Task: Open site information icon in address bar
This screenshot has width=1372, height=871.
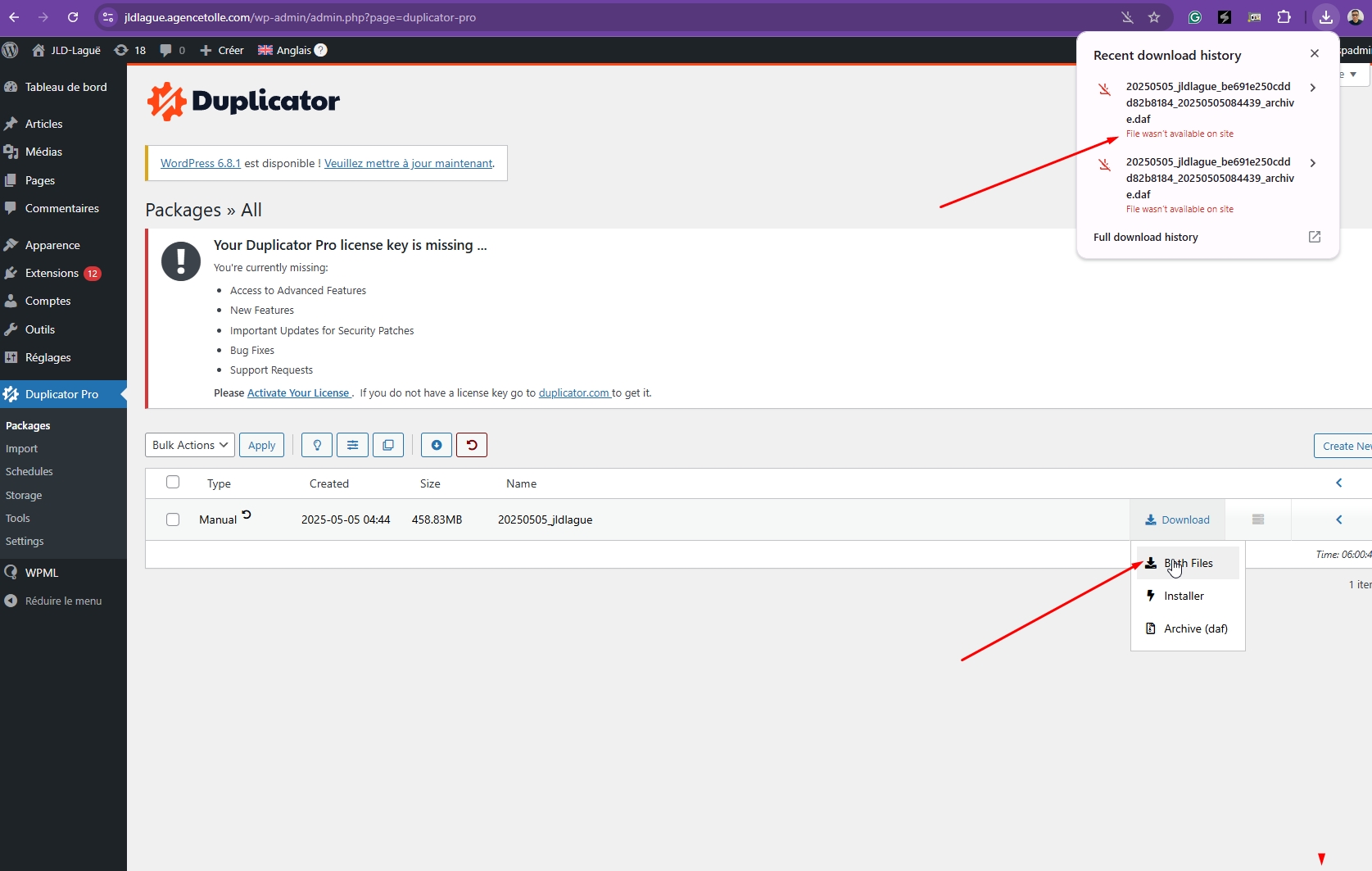Action: 108,17
